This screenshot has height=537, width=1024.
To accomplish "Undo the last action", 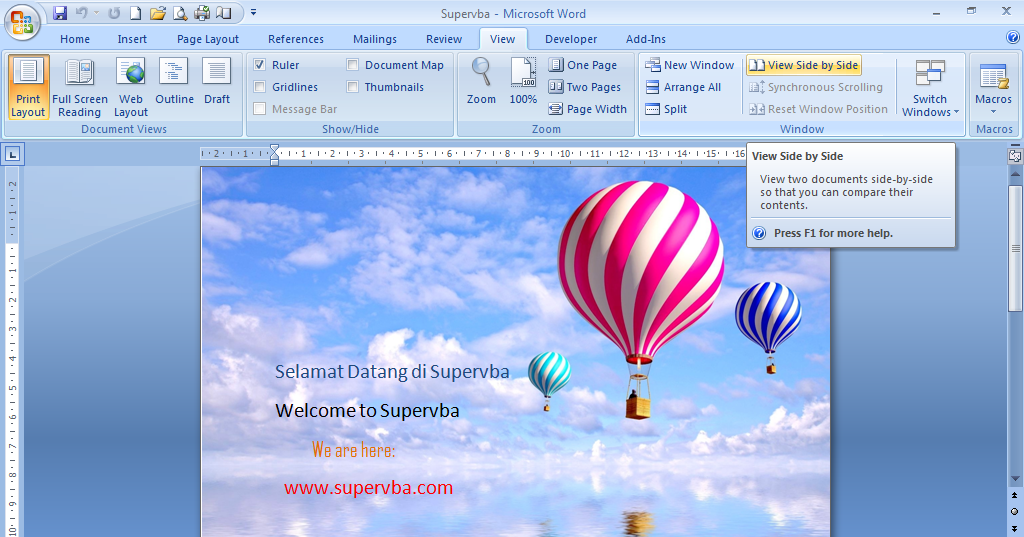I will tap(82, 13).
